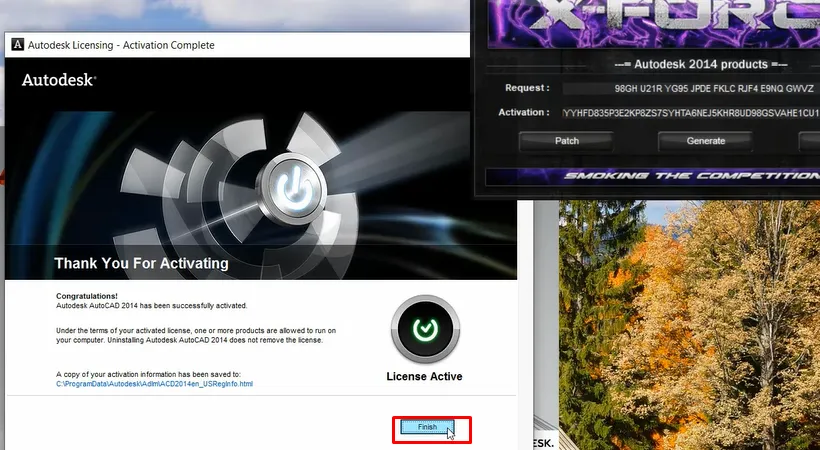This screenshot has width=820, height=450.
Task: Click the Autodesk 'A' title bar icon
Action: click(17, 45)
